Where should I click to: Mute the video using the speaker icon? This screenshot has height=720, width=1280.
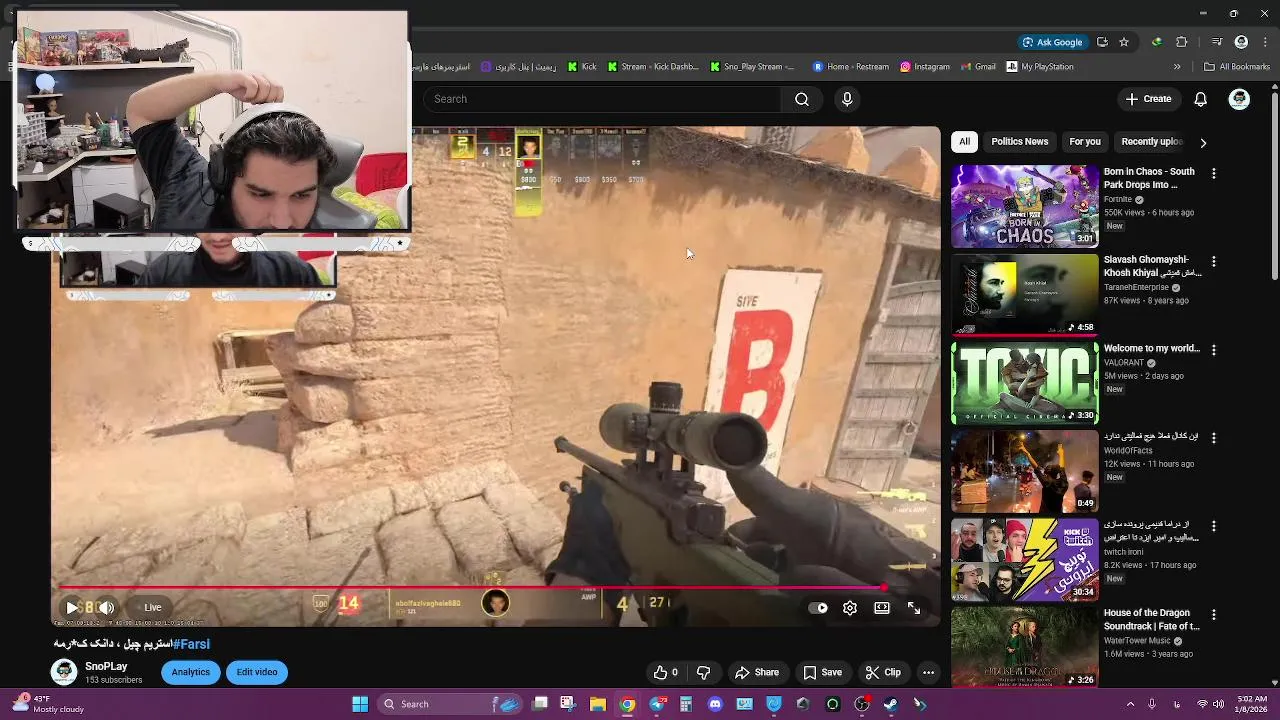[x=105, y=607]
